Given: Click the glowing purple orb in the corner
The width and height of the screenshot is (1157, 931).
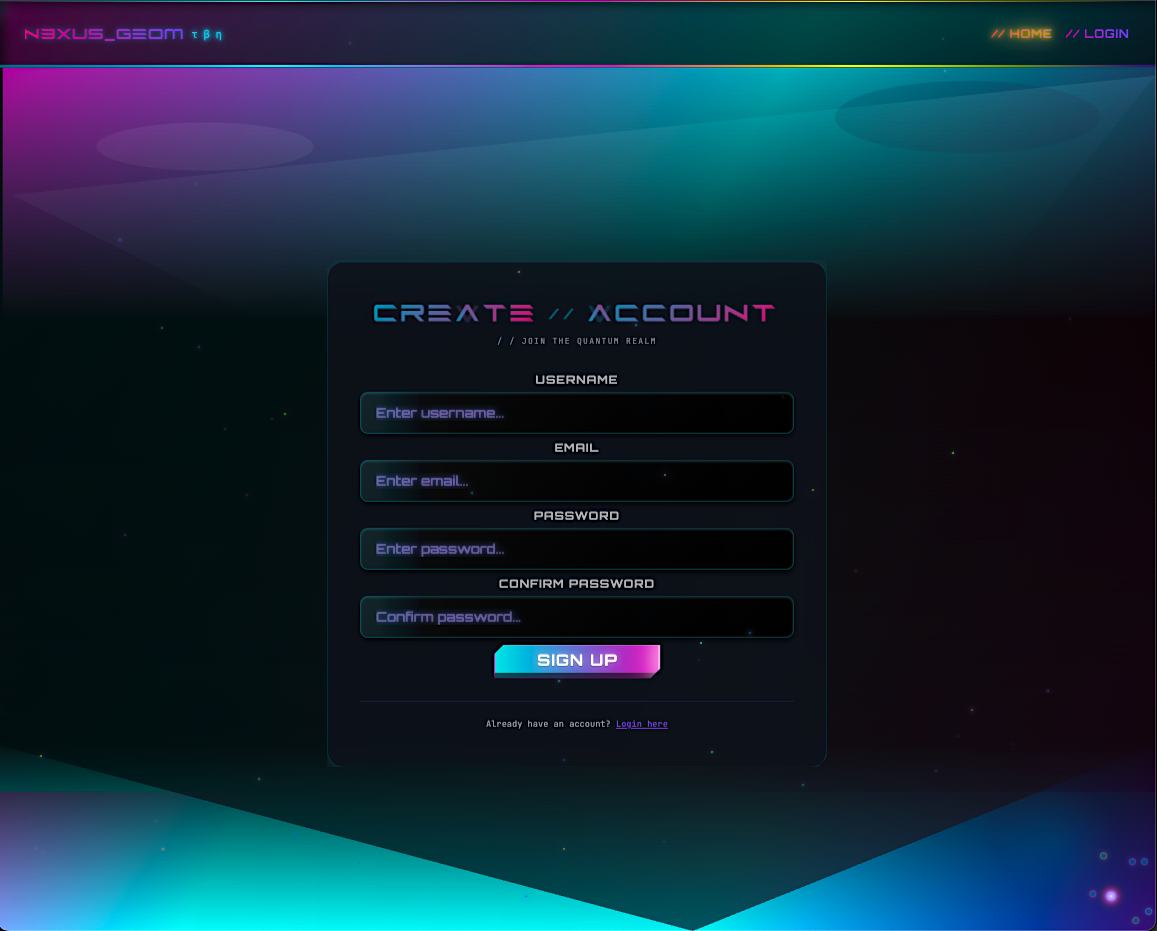Looking at the screenshot, I should 1110,896.
